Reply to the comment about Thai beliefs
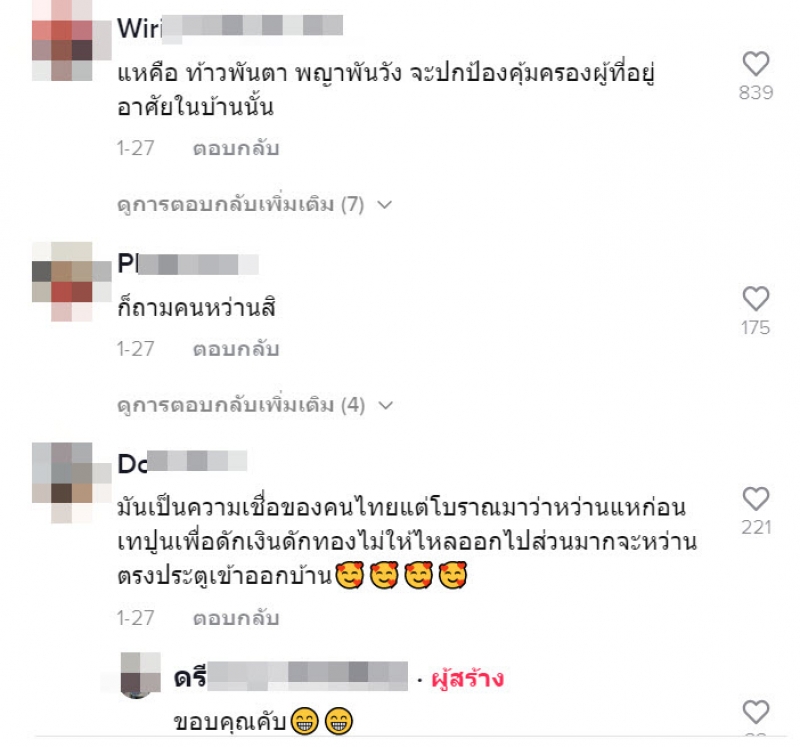The width and height of the screenshot is (800, 747). [x=236, y=618]
